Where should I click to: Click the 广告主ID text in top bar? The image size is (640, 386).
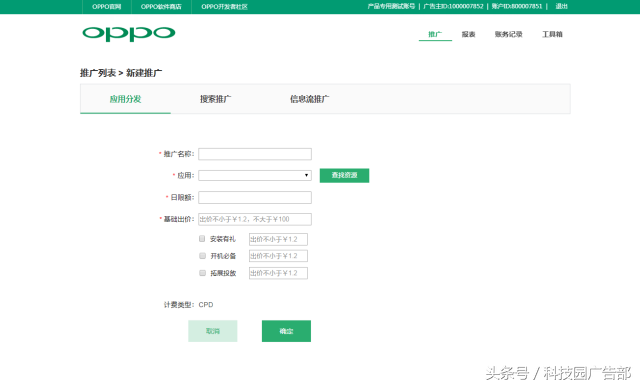453,6
